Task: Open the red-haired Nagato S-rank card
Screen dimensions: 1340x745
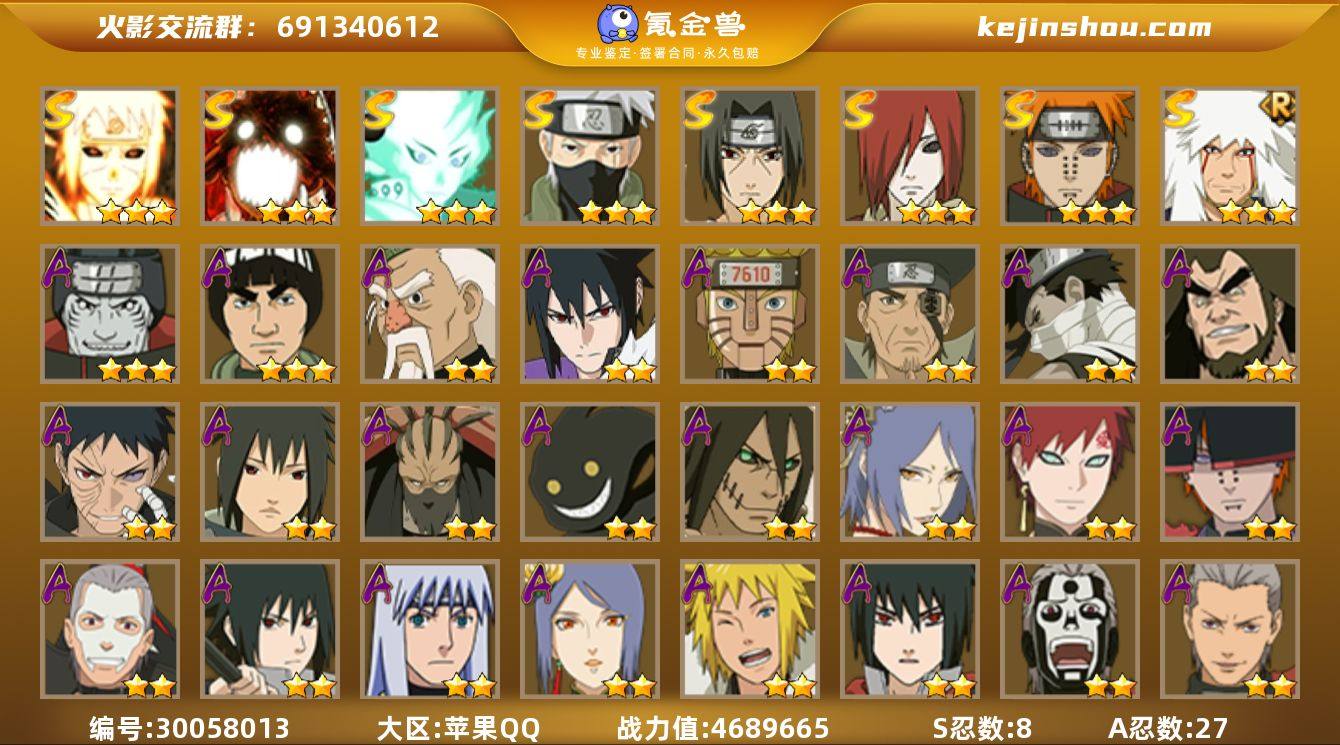Action: click(x=910, y=156)
